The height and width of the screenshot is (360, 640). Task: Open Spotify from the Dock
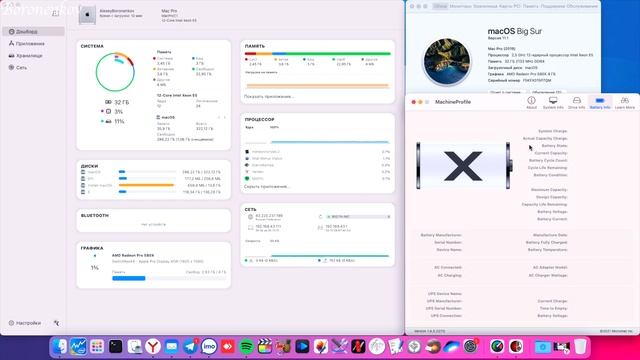(246, 347)
